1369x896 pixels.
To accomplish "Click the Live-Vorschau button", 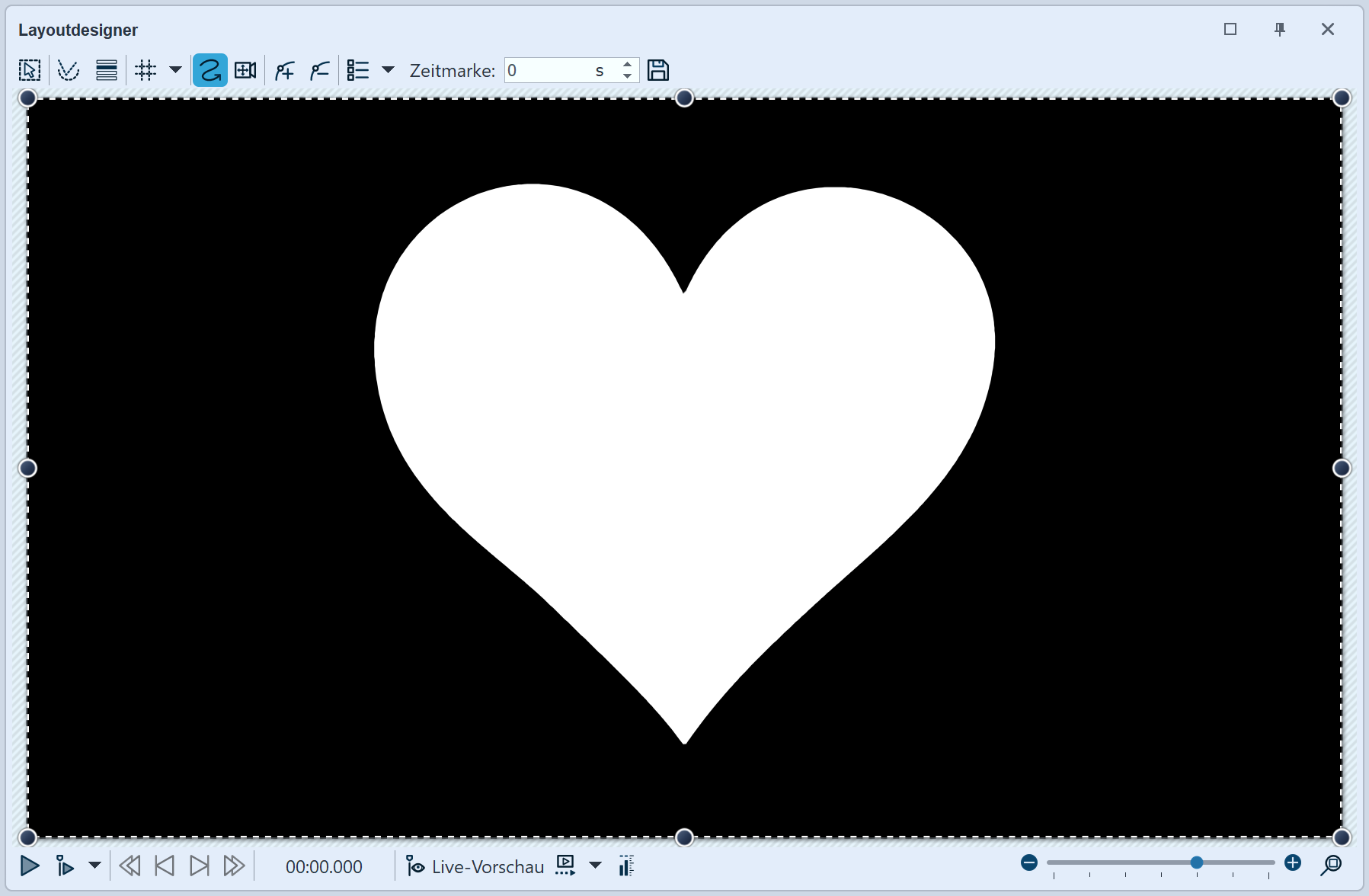I will coord(475,866).
